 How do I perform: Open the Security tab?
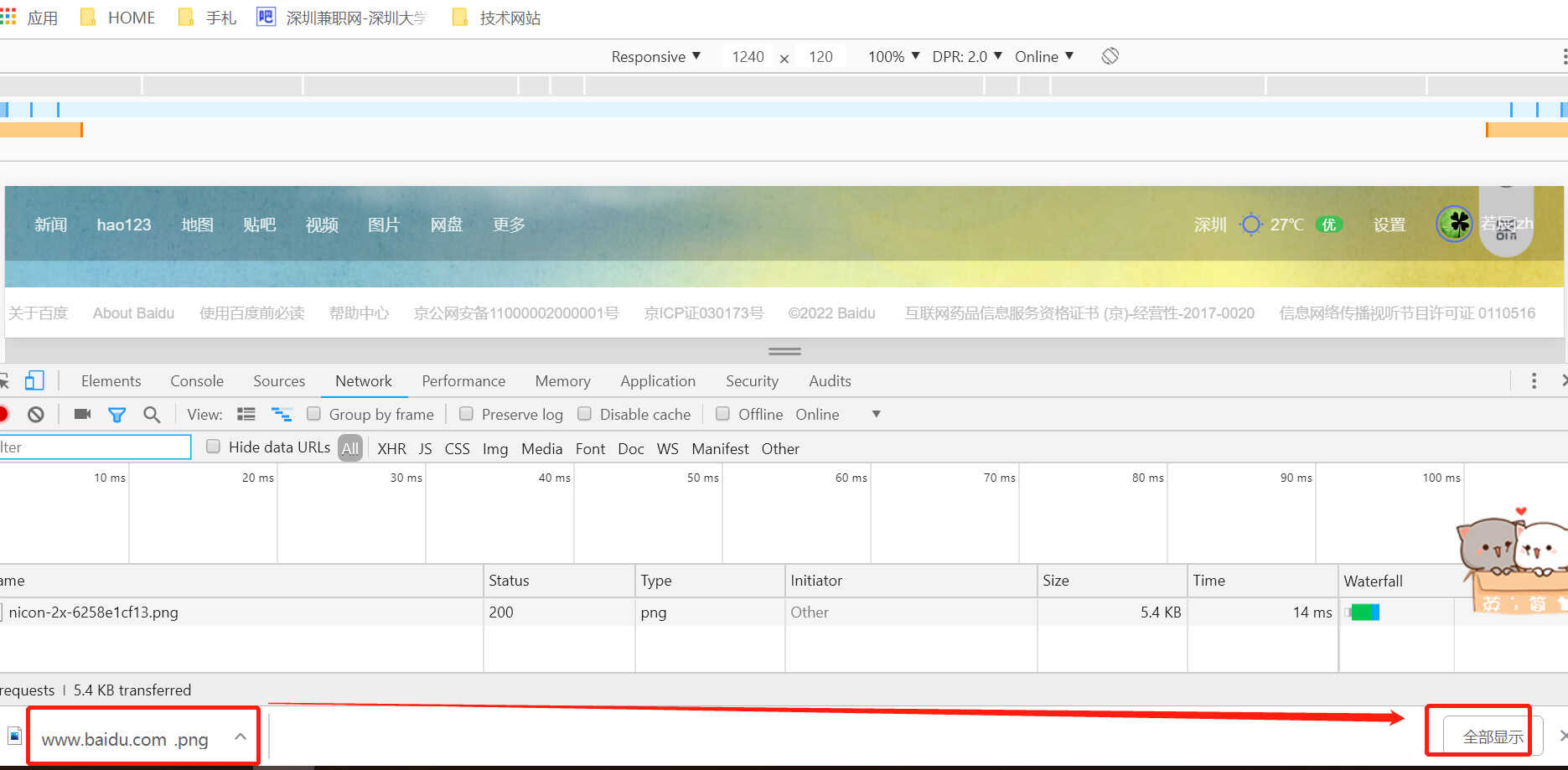point(752,381)
